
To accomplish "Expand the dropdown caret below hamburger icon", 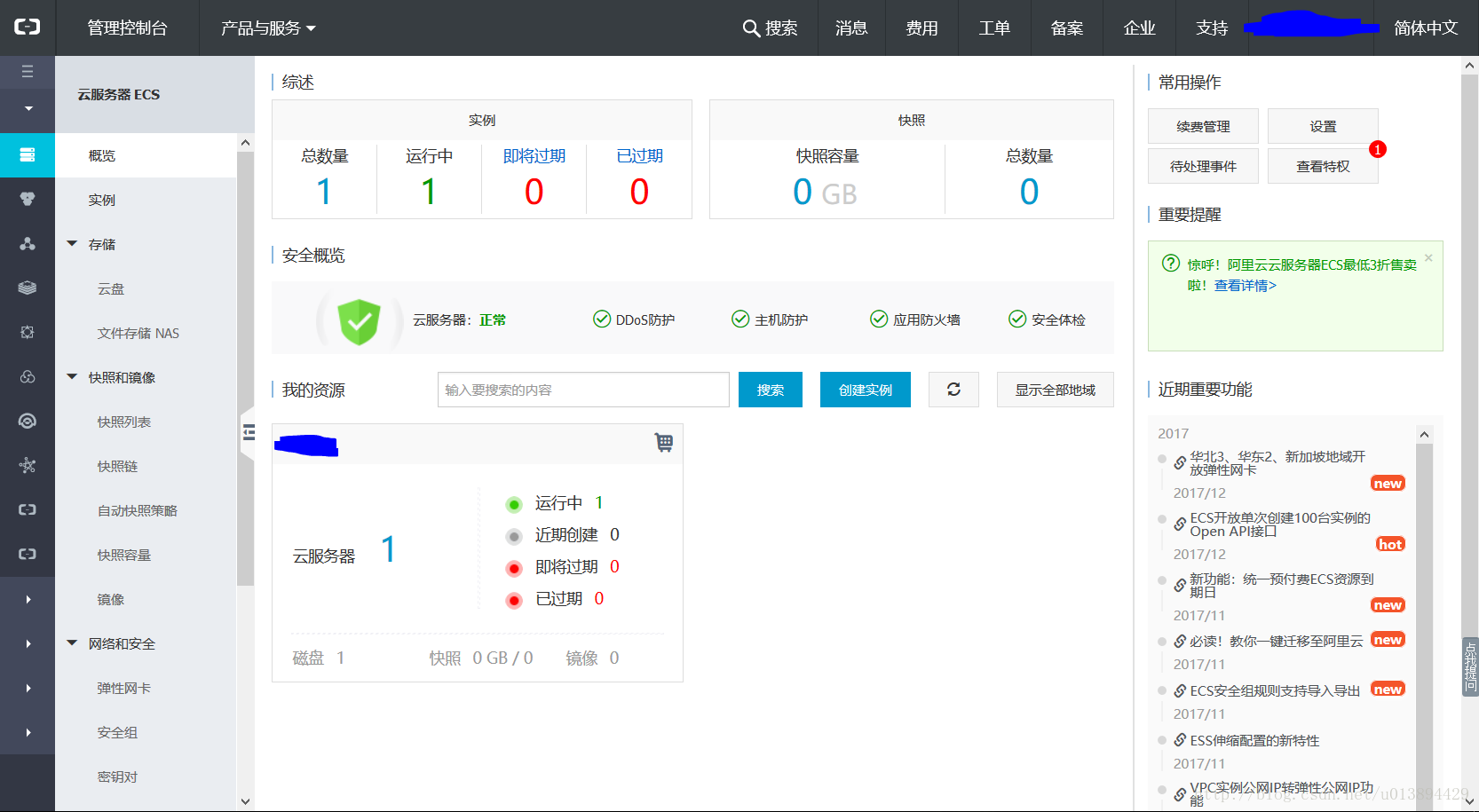I will (28, 109).
